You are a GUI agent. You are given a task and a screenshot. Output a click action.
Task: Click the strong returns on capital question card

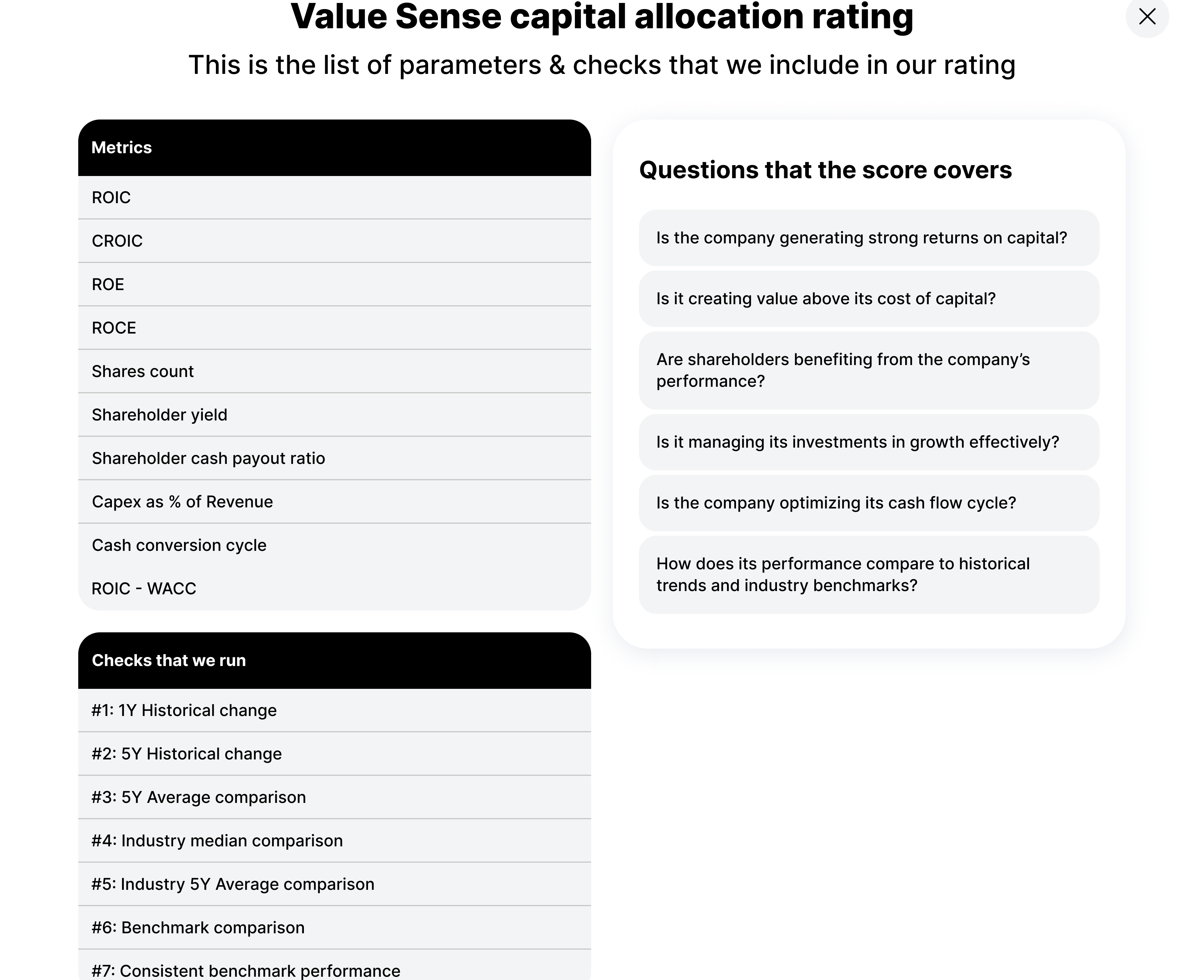pyautogui.click(x=868, y=238)
